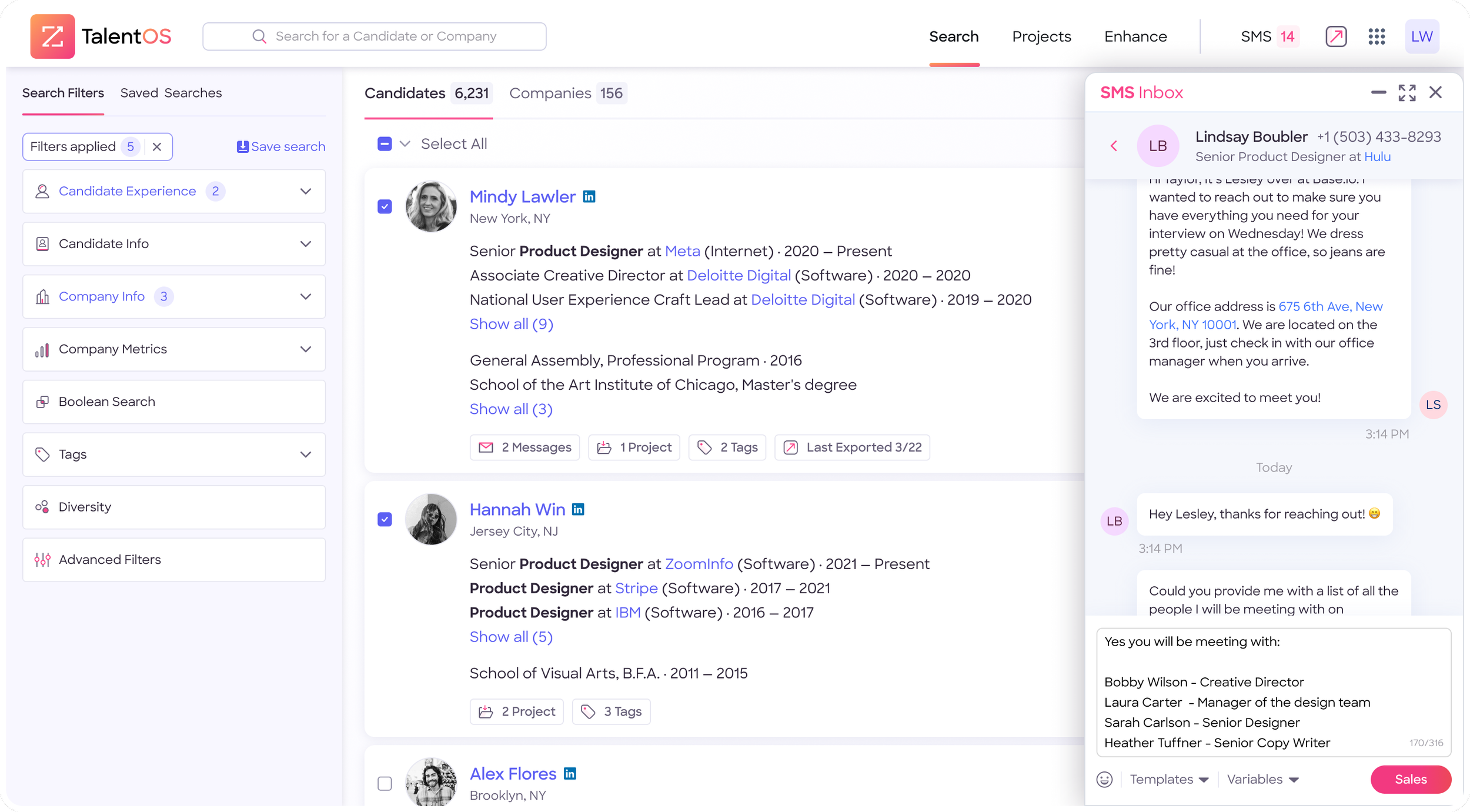
Task: Open Mindy Lawler's LinkedIn icon
Action: (x=589, y=197)
